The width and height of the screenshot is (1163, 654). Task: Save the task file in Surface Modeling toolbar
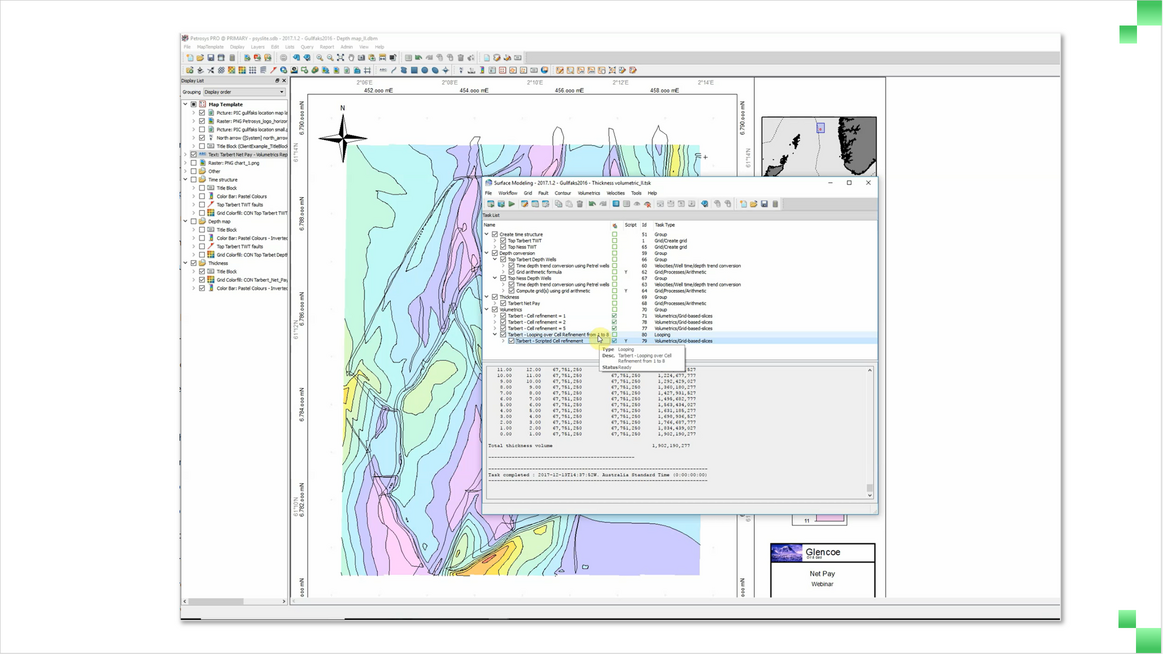(764, 203)
